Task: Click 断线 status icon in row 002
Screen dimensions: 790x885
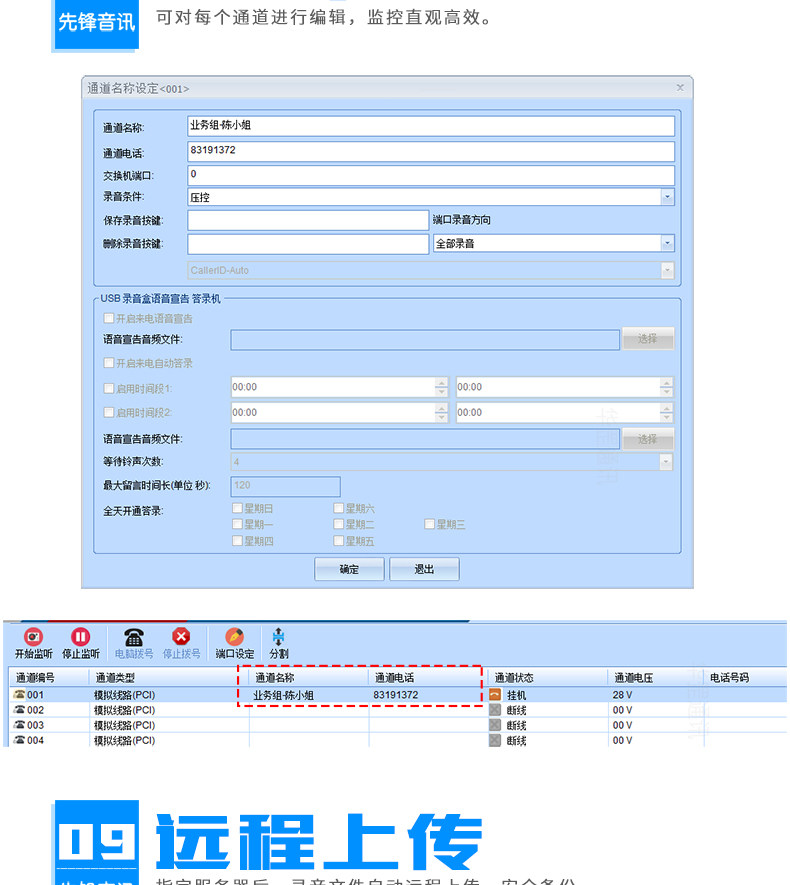Action: pyautogui.click(x=495, y=709)
